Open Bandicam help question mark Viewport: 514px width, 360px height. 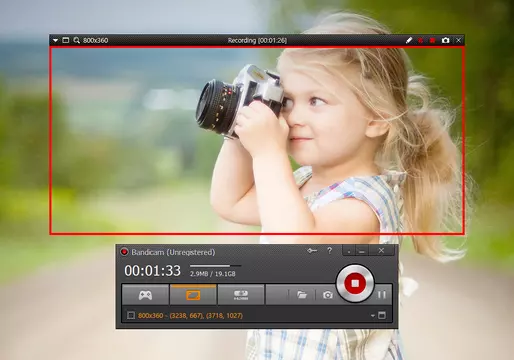point(330,250)
